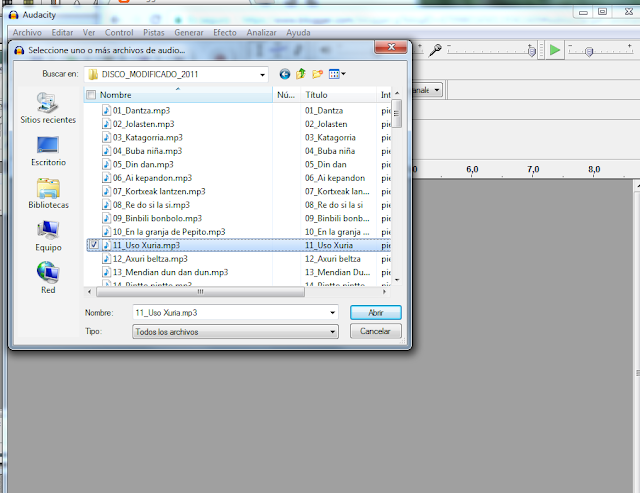Go back to last visited folder
Image resolution: width=640 pixels, height=493 pixels.
[285, 74]
